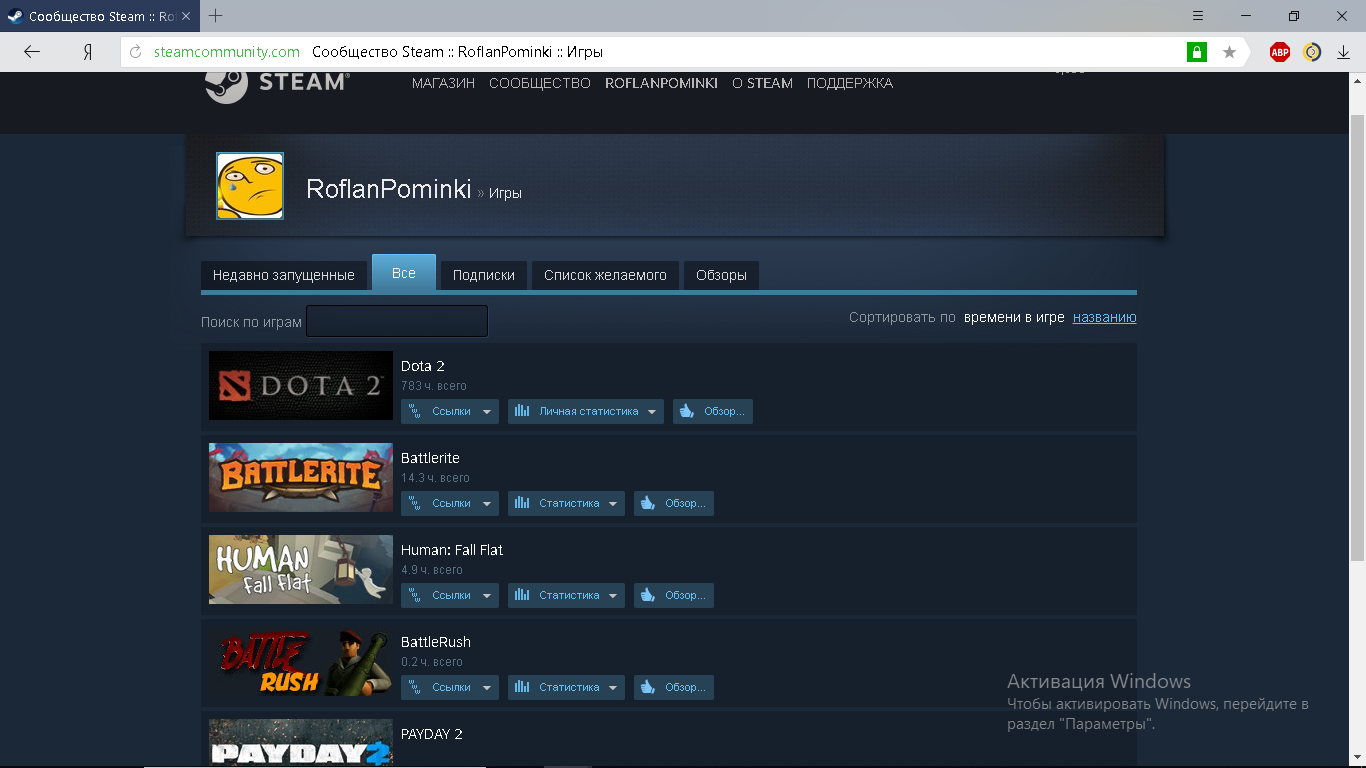Viewport: 1366px width, 768px height.
Task: Click the Dota 2 game title
Action: [x=423, y=366]
